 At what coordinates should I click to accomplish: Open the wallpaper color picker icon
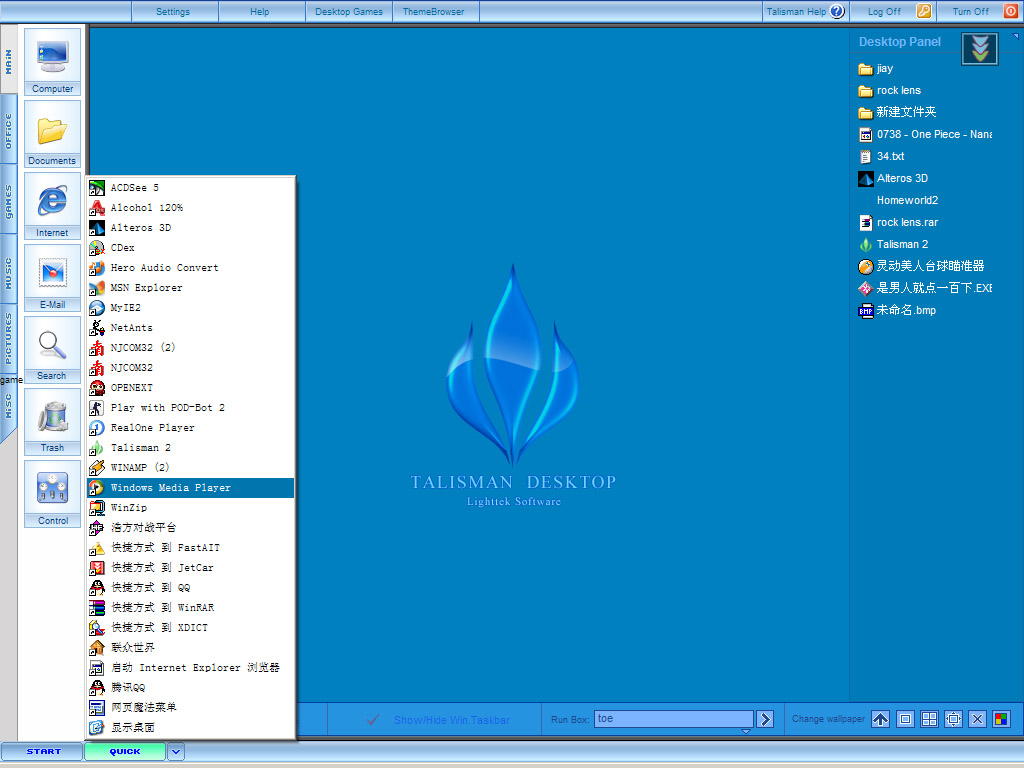[1001, 719]
